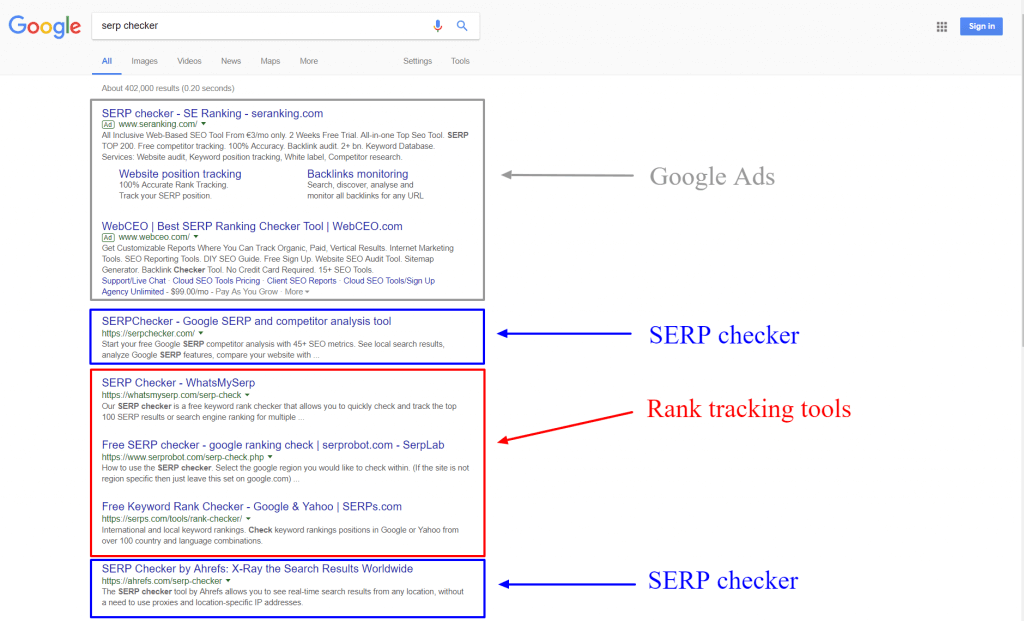
Task: Open the Tools menu
Action: [460, 61]
